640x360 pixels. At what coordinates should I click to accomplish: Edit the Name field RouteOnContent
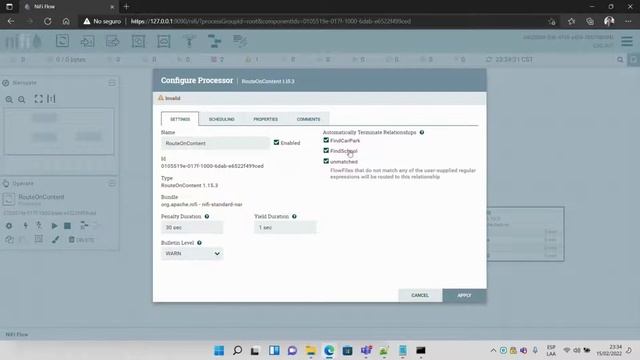point(215,143)
